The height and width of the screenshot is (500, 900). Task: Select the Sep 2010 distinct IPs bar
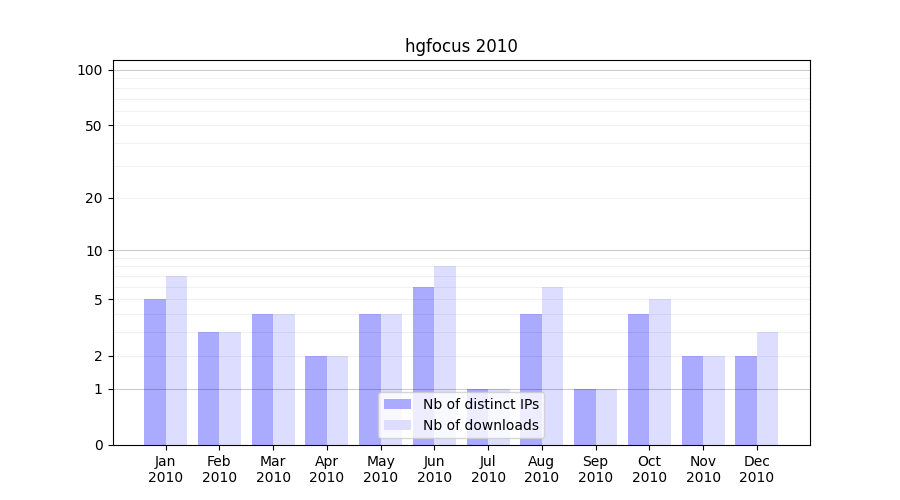pos(585,417)
